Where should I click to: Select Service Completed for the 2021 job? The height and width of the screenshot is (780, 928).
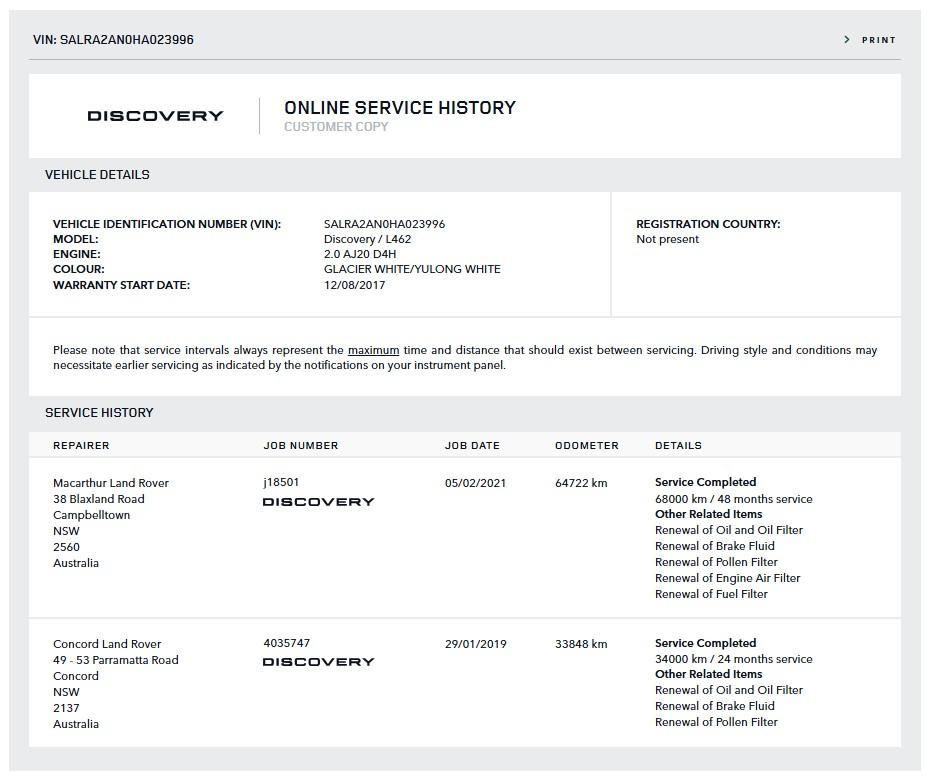705,482
